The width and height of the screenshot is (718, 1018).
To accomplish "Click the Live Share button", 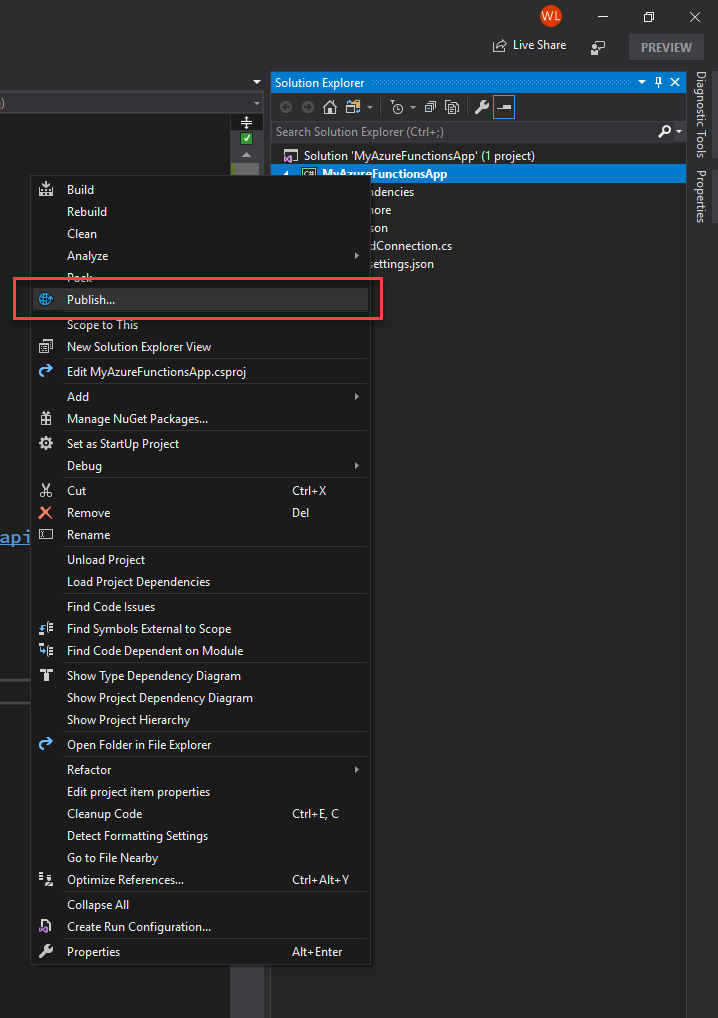I will pyautogui.click(x=530, y=45).
